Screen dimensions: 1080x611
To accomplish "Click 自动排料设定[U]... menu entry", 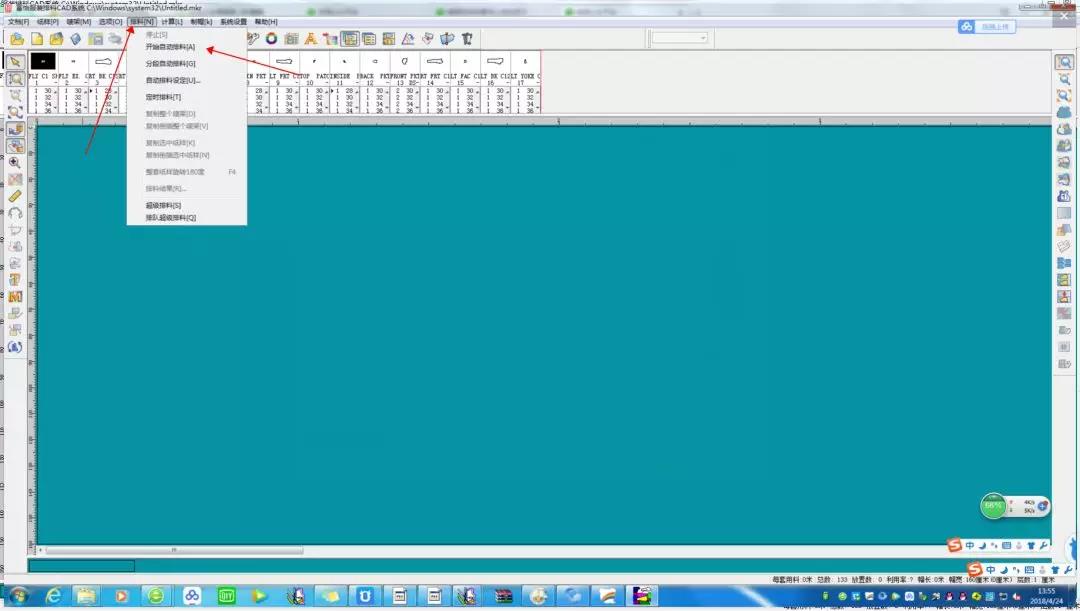I will coord(172,80).
